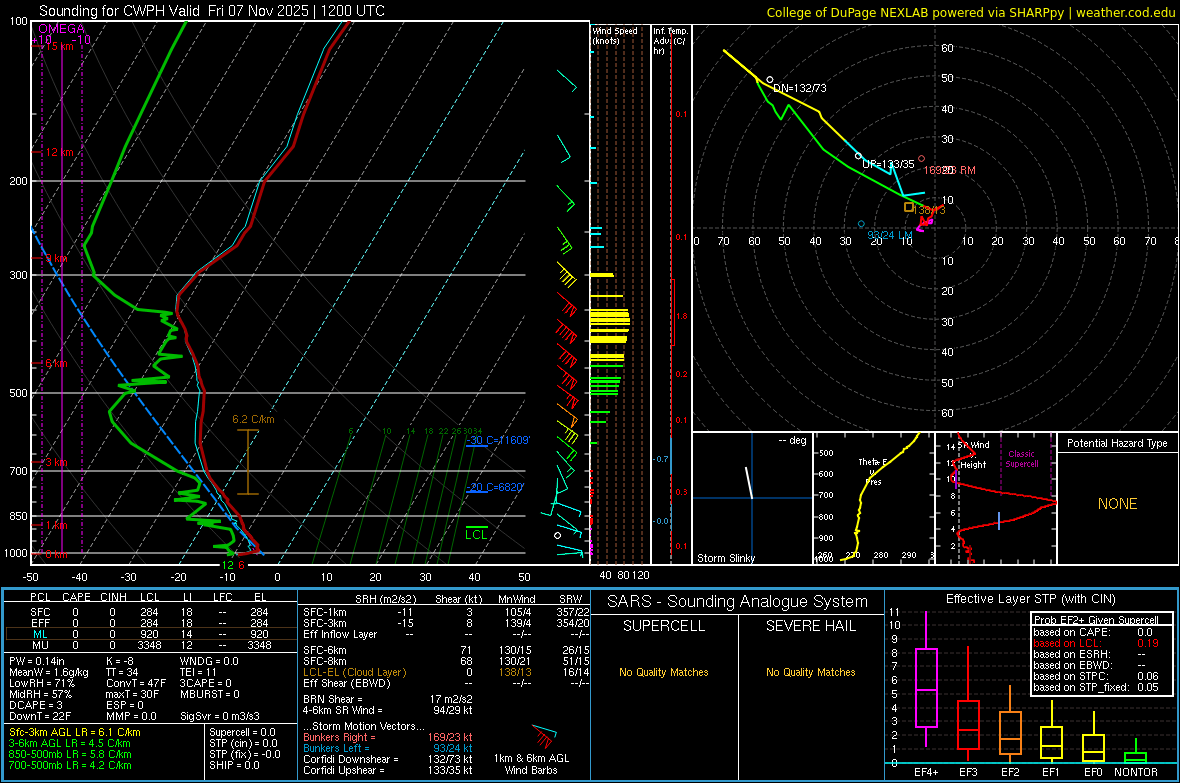Screen dimensions: 1180x783
Task: Click the '6.2 C/km' lapse rate label
Action: pos(253,419)
